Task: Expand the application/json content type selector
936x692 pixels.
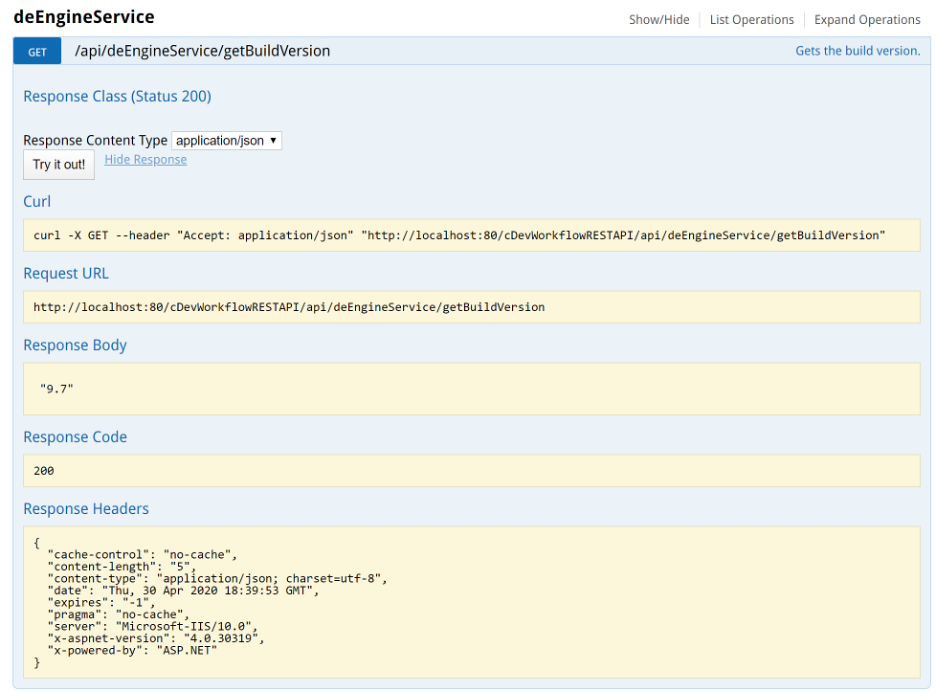Action: click(x=226, y=140)
